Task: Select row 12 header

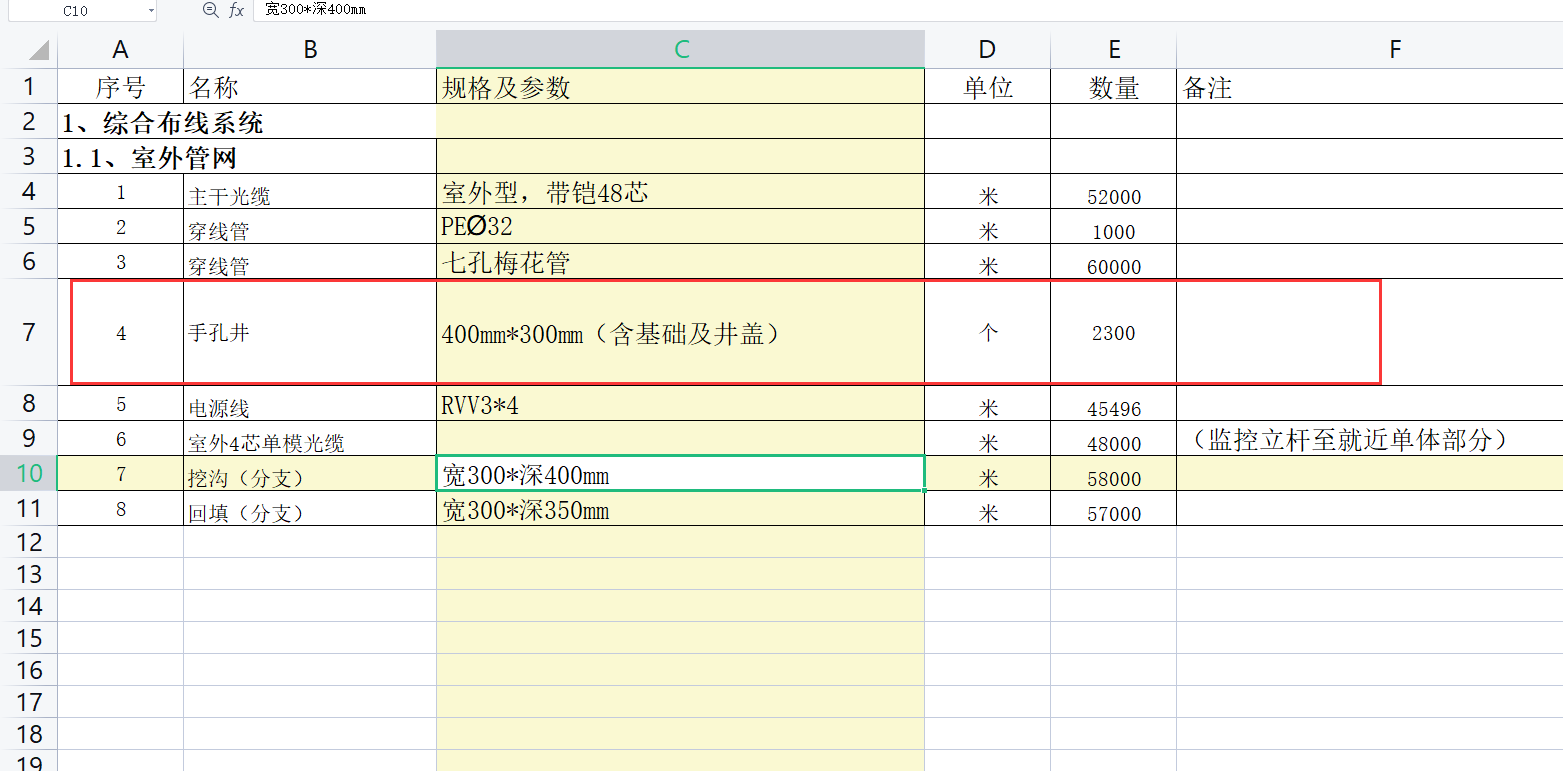Action: click(x=29, y=542)
